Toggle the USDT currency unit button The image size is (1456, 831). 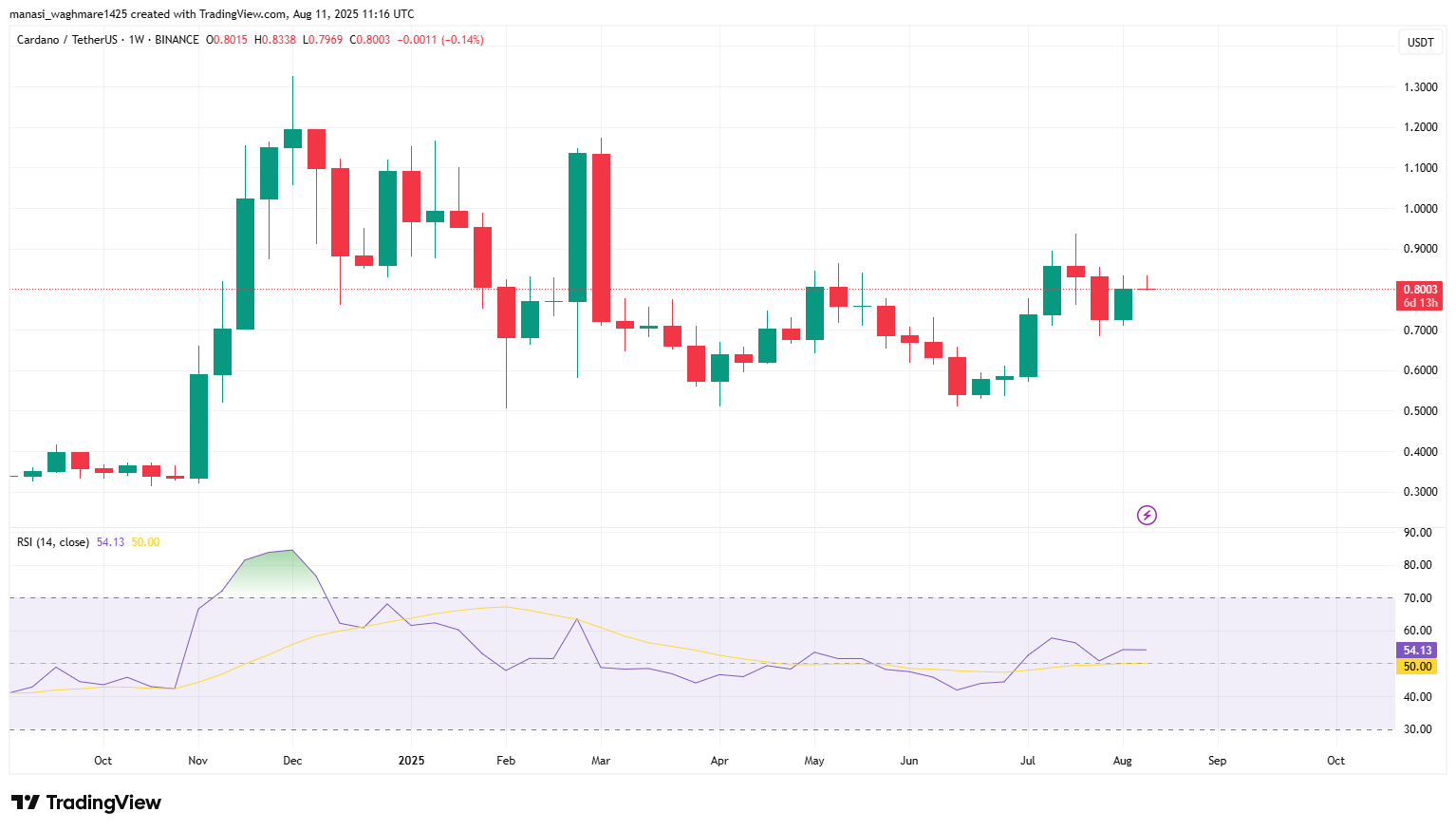pyautogui.click(x=1420, y=42)
